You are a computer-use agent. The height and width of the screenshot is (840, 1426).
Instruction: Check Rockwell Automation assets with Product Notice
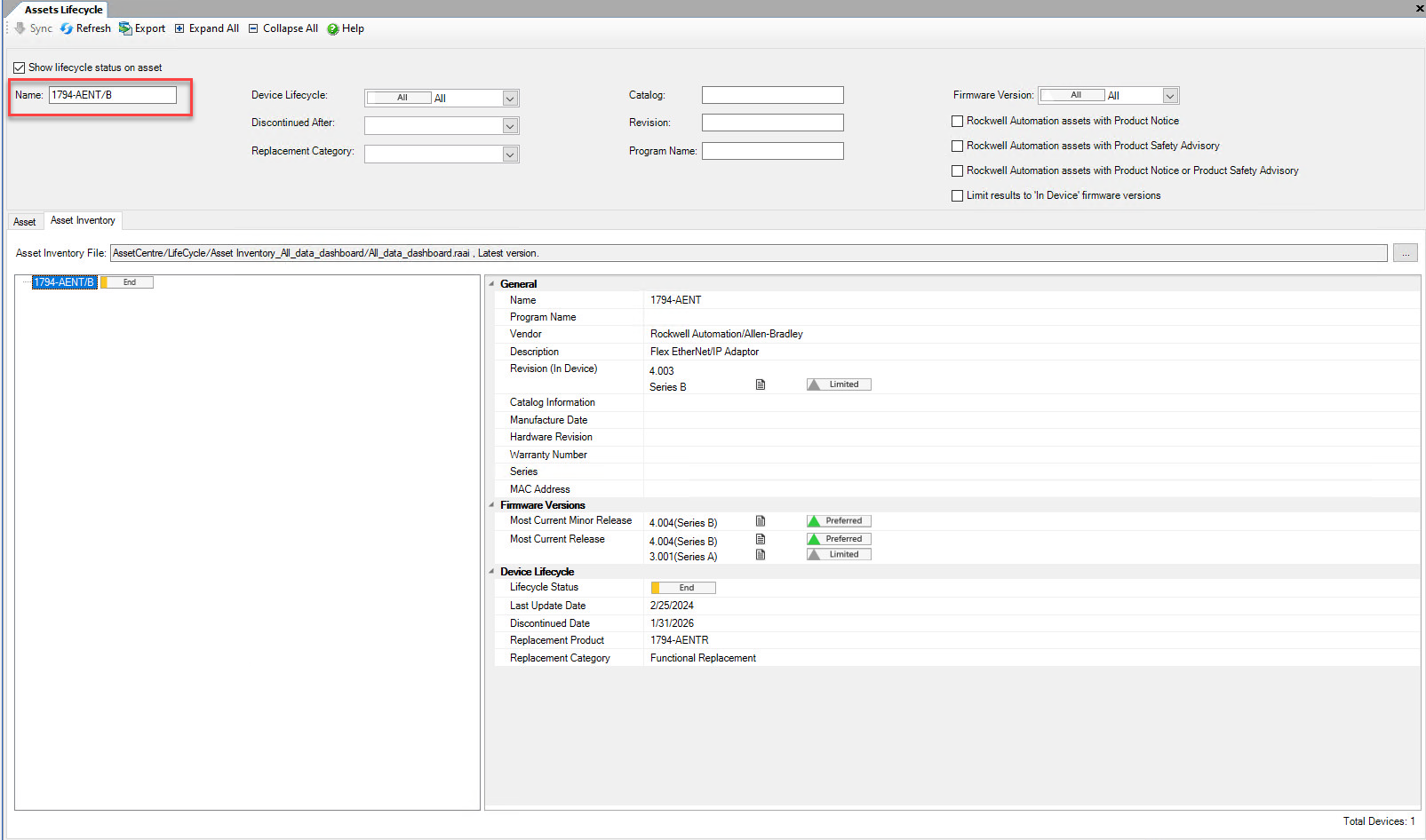click(x=957, y=121)
